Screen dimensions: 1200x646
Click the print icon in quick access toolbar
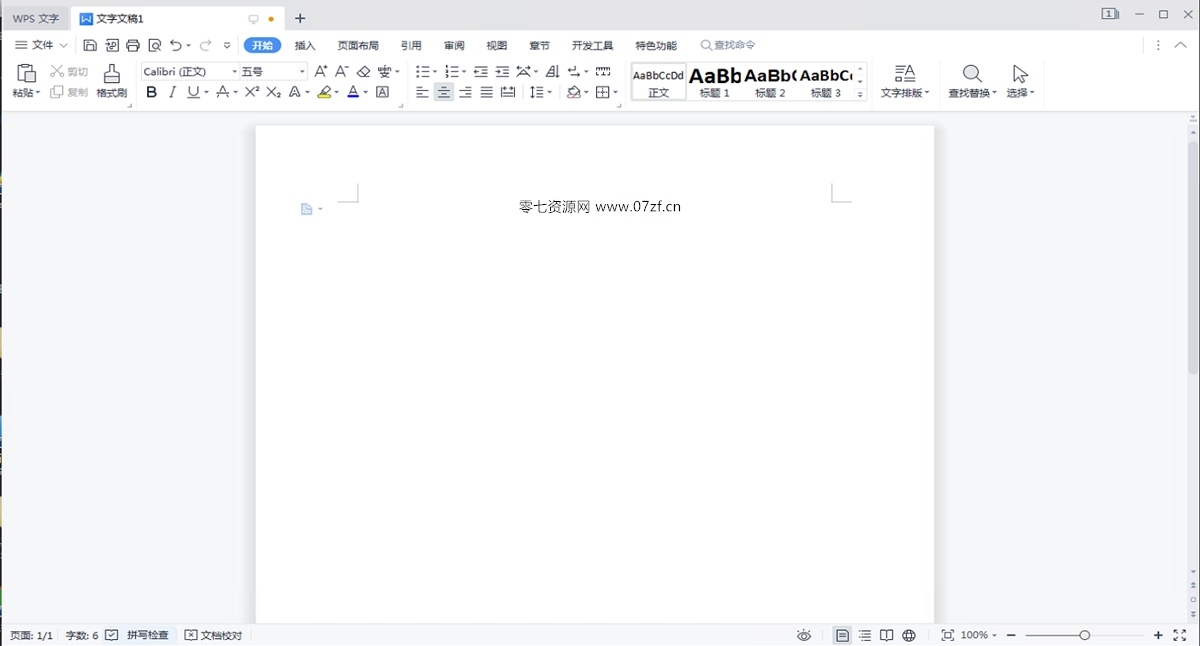(x=133, y=45)
